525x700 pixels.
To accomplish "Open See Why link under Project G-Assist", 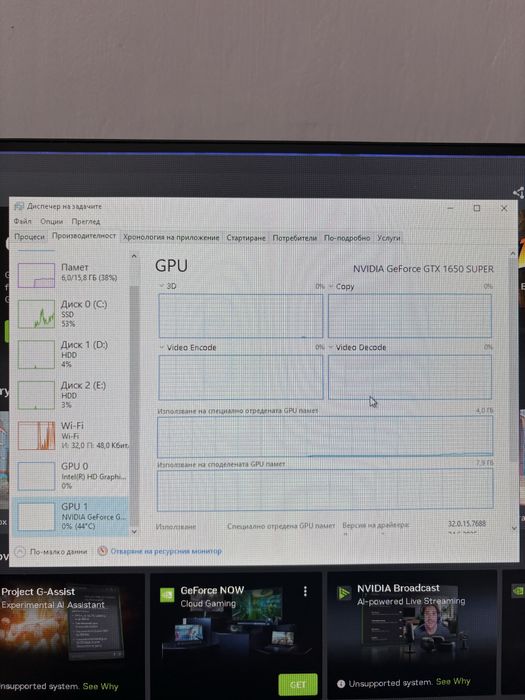I will point(100,686).
